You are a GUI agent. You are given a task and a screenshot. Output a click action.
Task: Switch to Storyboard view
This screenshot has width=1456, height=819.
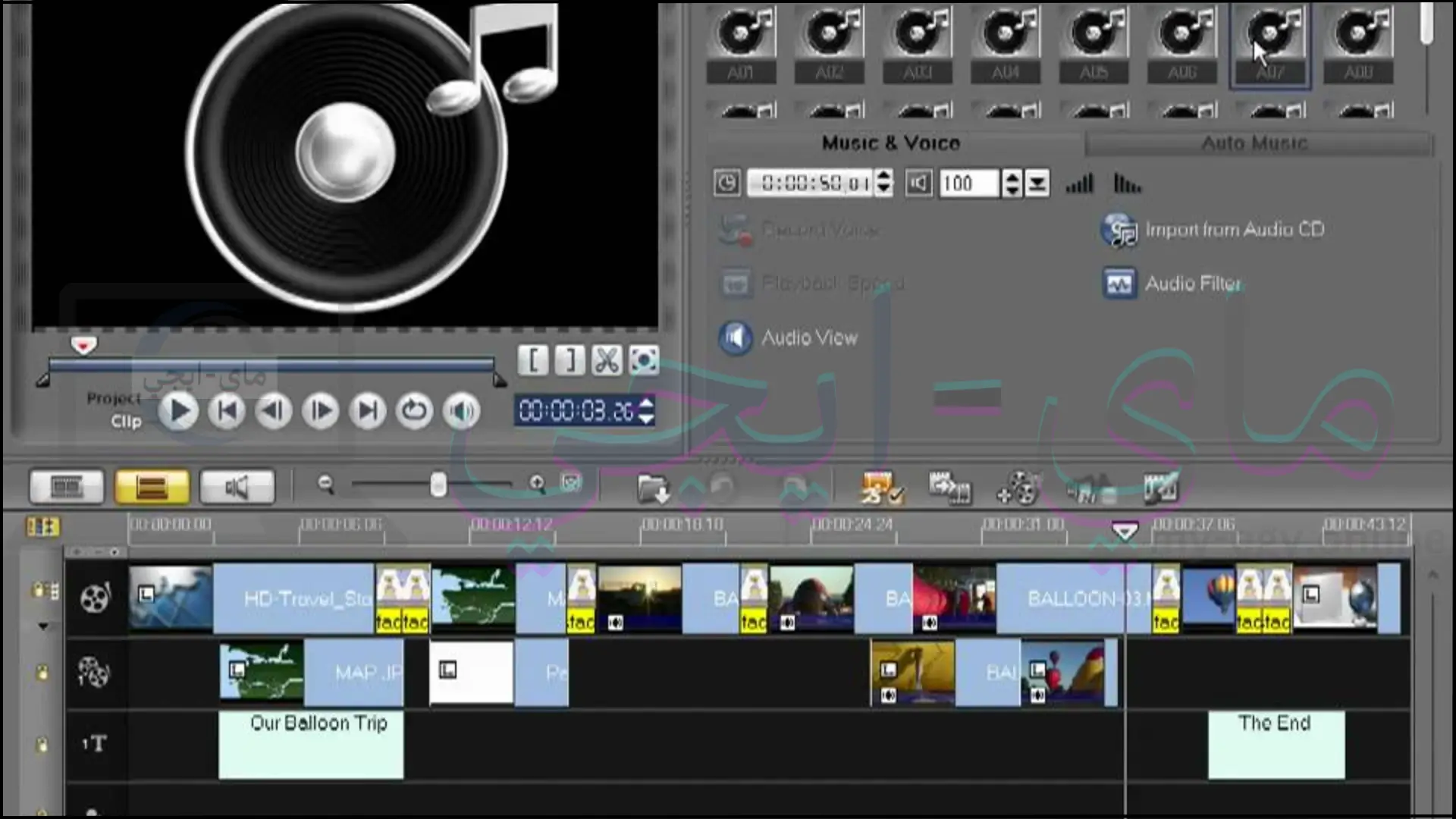[67, 487]
